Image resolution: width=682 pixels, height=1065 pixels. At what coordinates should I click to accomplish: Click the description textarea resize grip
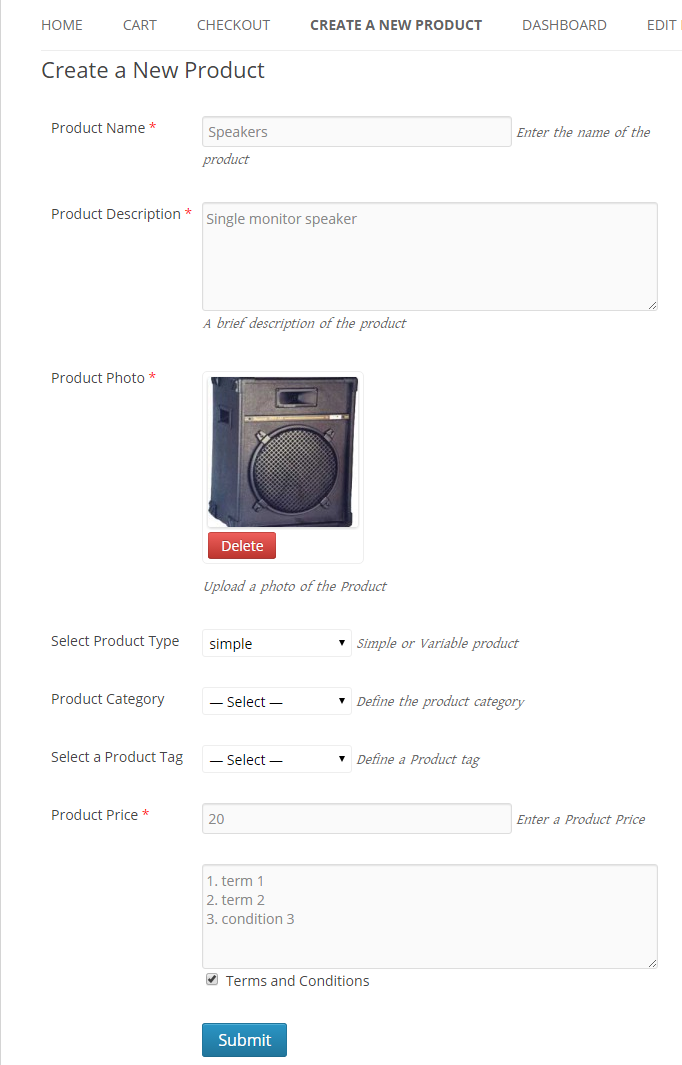click(x=653, y=305)
